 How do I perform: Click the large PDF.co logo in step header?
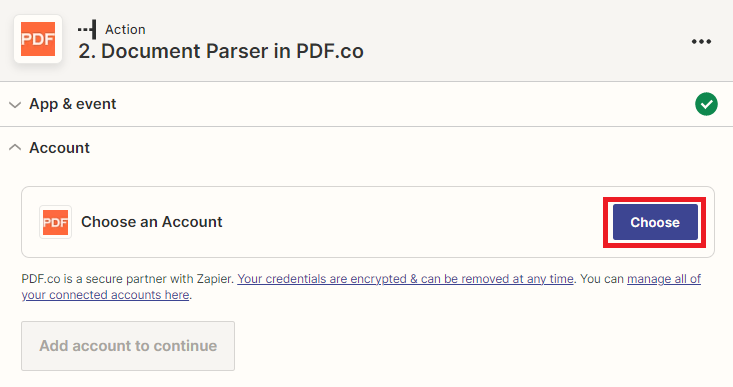click(x=38, y=39)
